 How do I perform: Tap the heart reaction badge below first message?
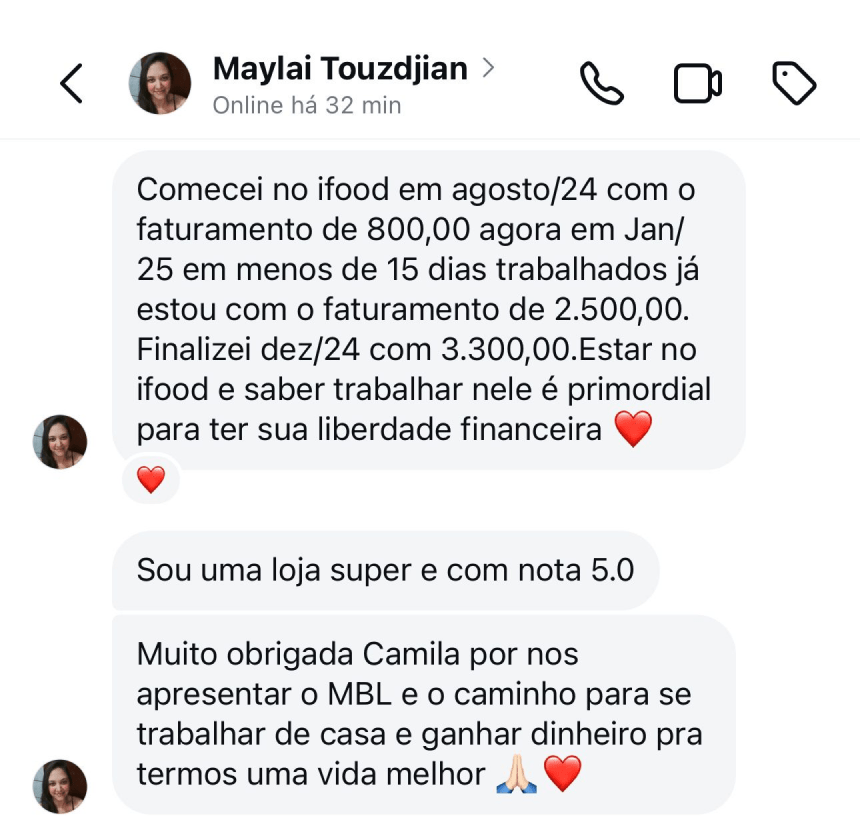click(x=151, y=480)
